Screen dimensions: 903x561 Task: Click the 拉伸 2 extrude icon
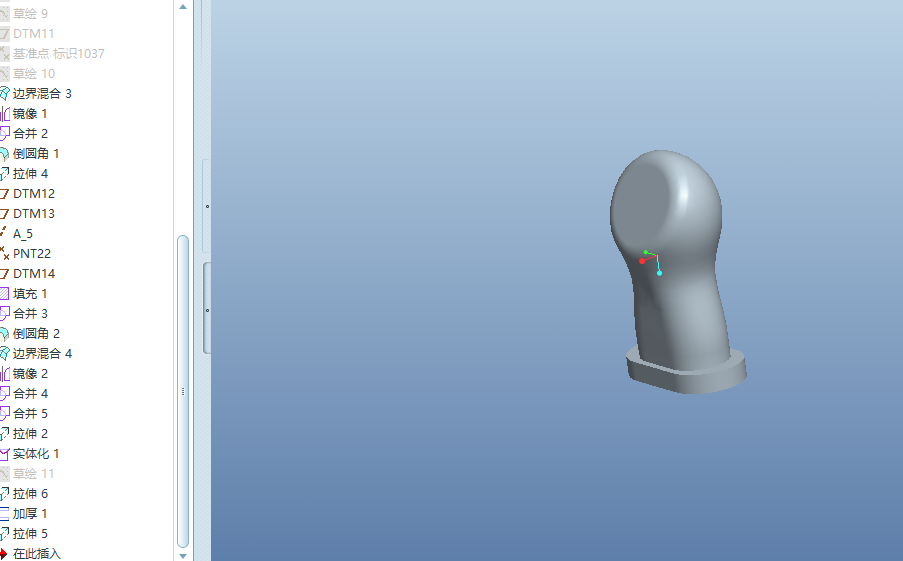(5, 434)
